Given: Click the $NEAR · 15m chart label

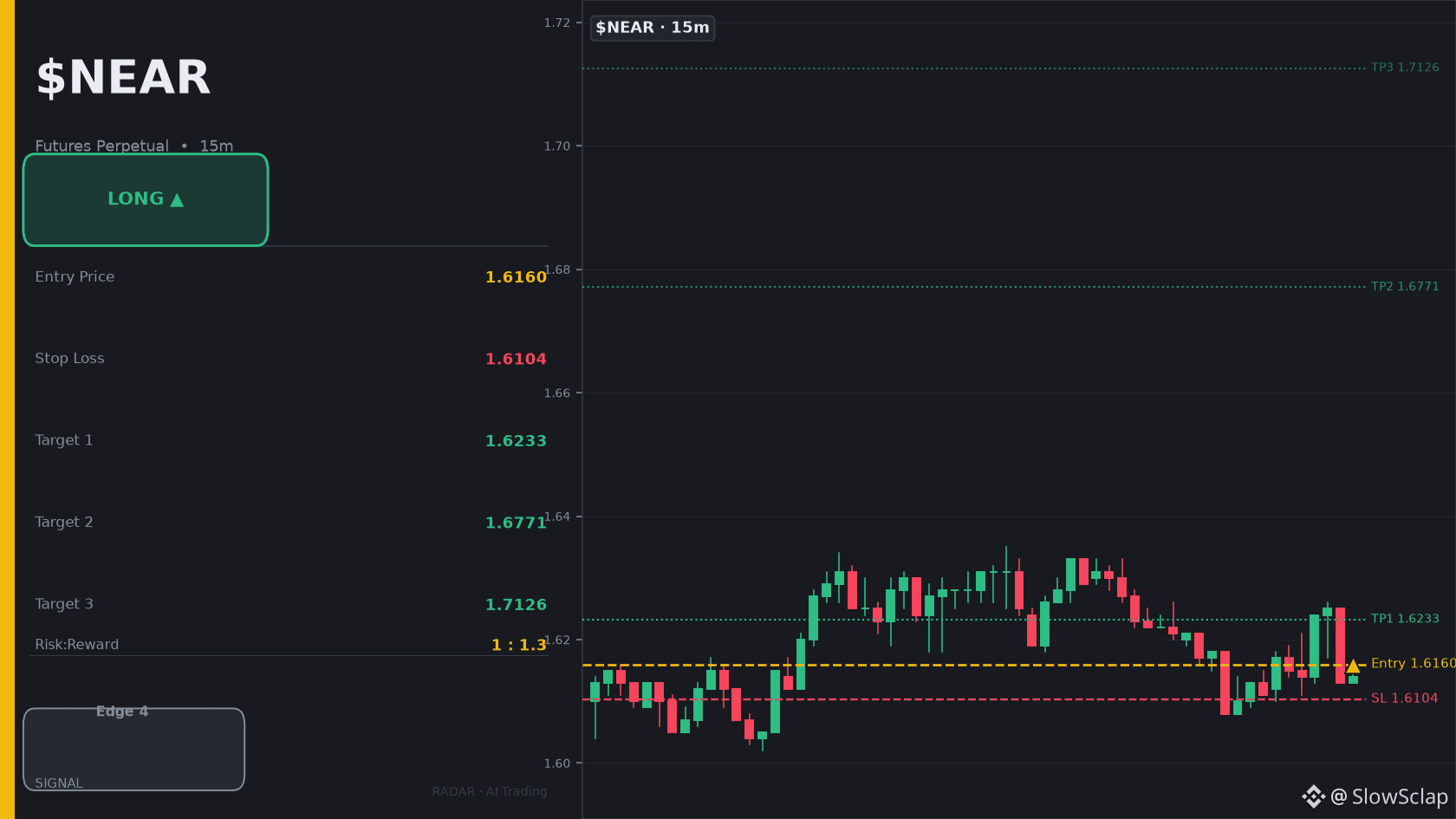Looking at the screenshot, I should 653,28.
